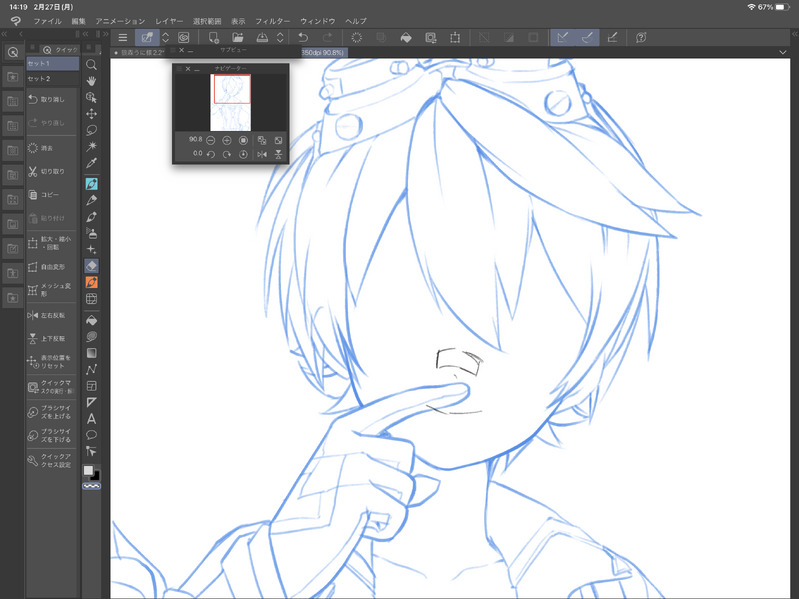This screenshot has width=799, height=599.
Task: Open the Clip Studio button in command bar
Action: click(184, 38)
